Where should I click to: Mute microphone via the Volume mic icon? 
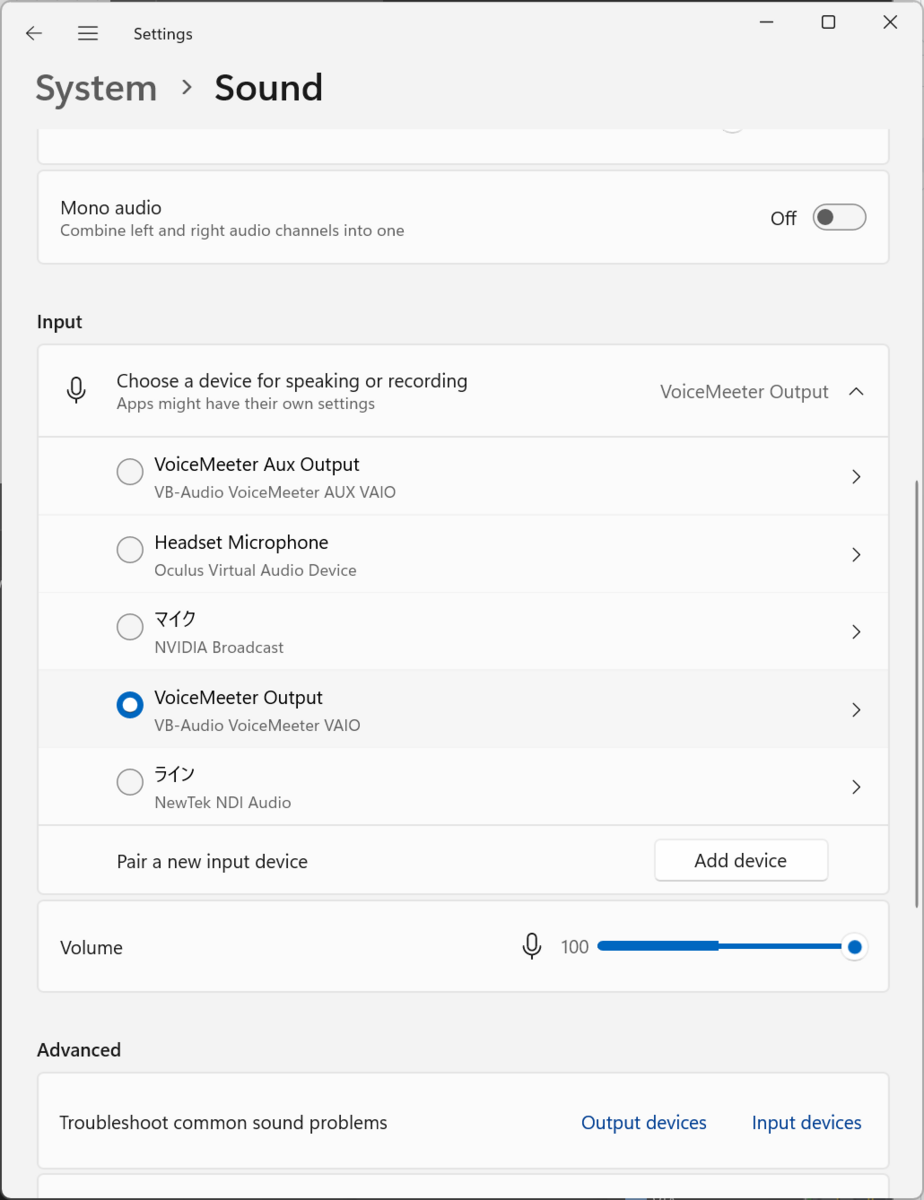[x=532, y=946]
